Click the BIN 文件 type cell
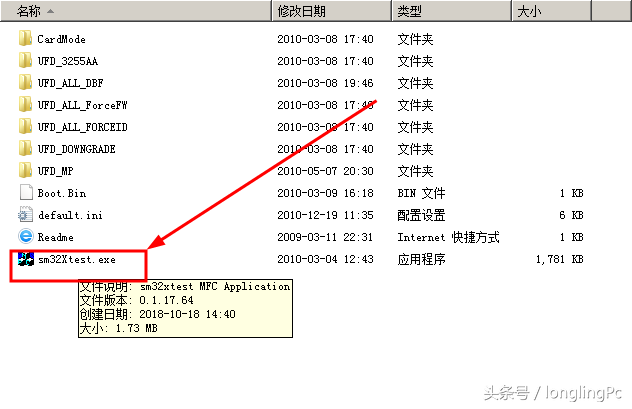This screenshot has height=409, width=632. (x=421, y=193)
